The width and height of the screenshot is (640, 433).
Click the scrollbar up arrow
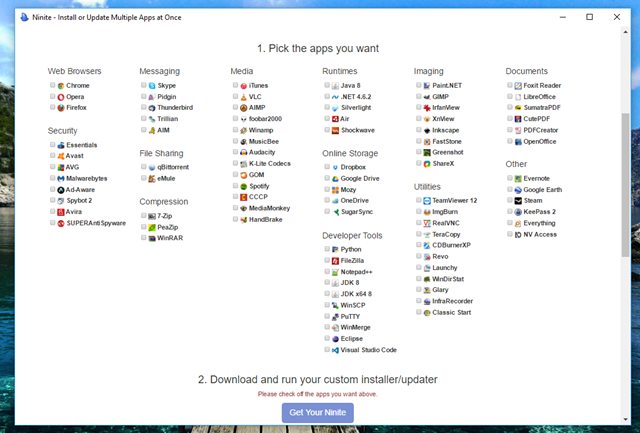click(625, 32)
